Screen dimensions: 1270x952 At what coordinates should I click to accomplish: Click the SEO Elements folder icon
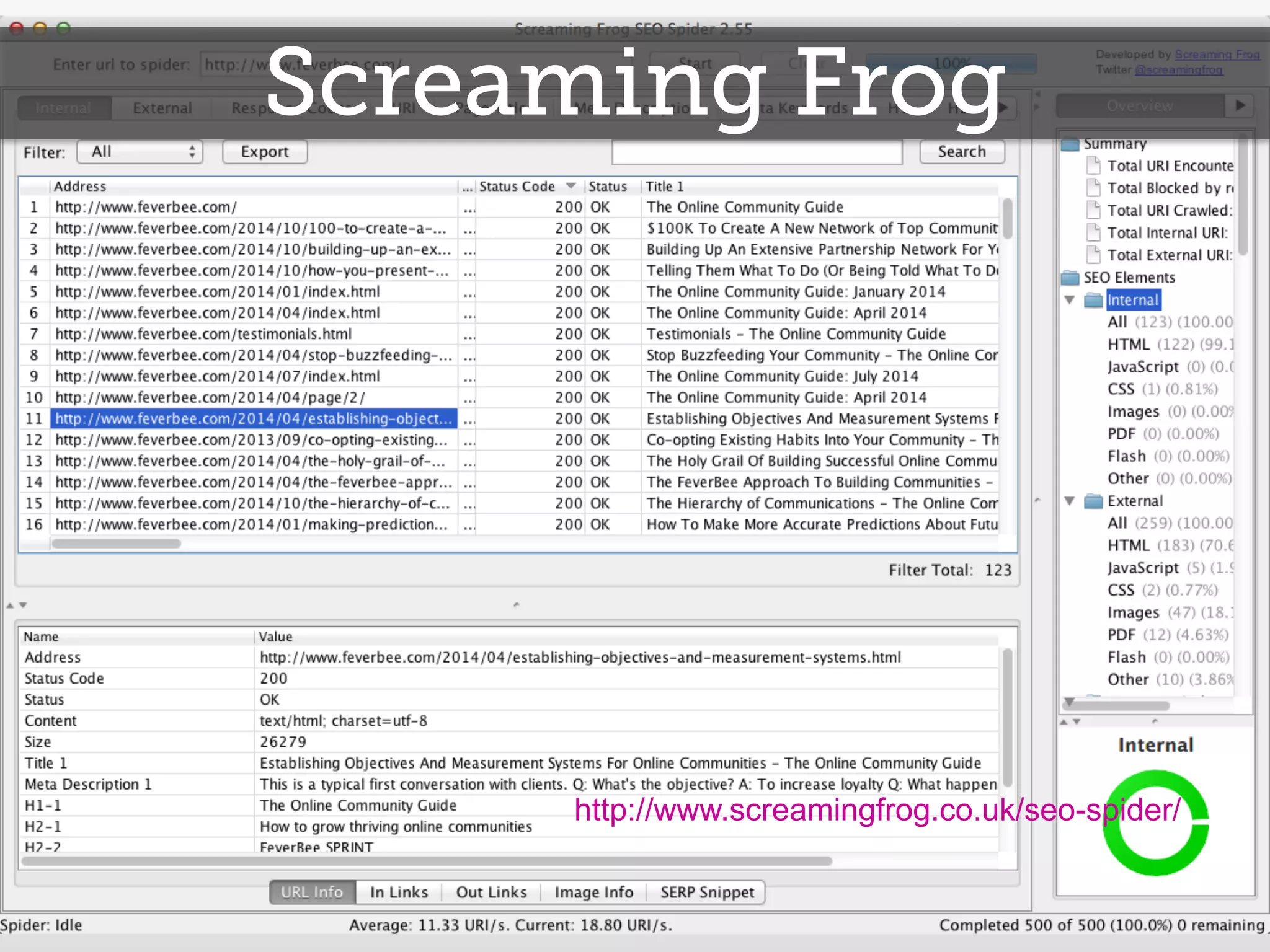[x=1070, y=278]
